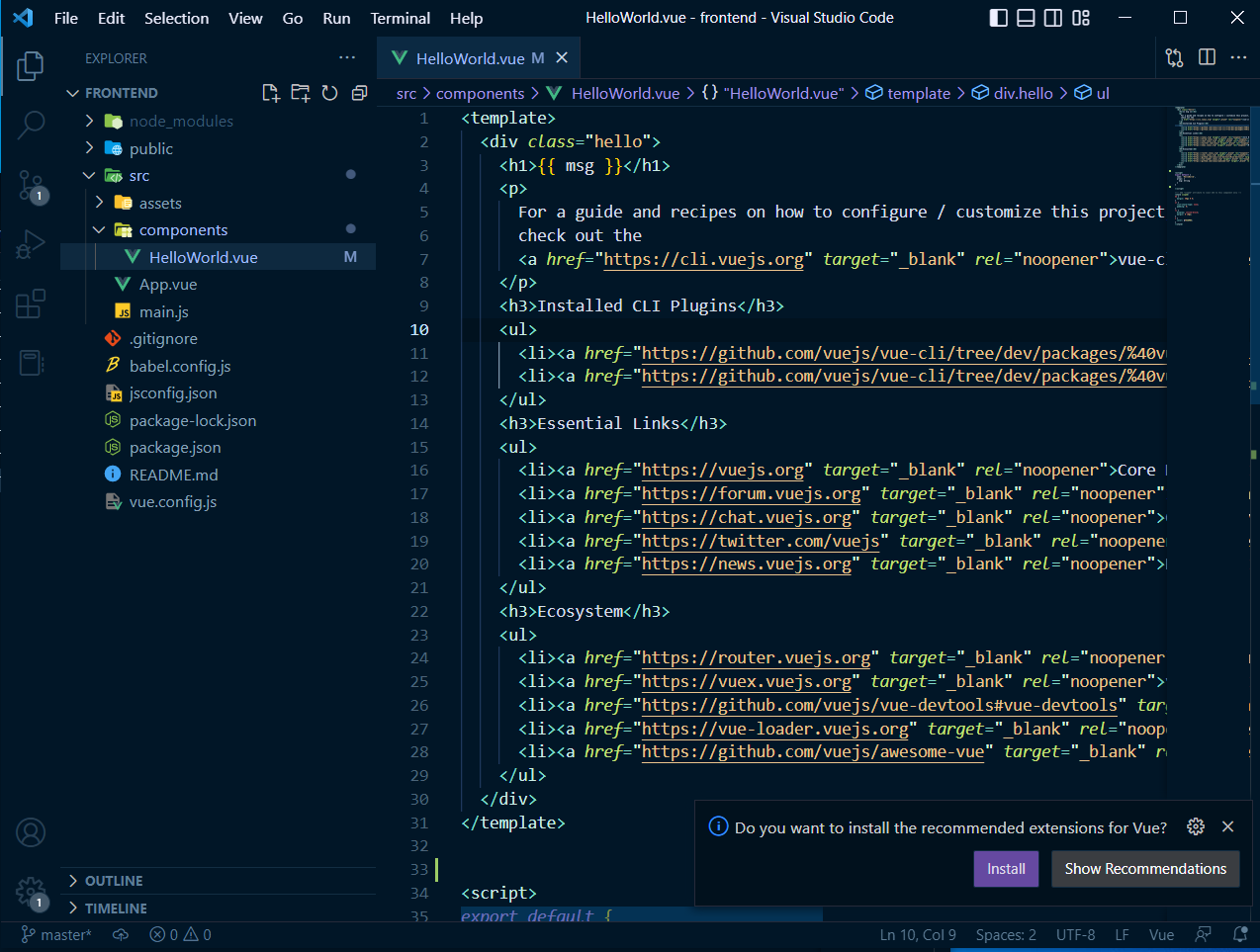The image size is (1260, 952).
Task: Open editor More Actions ellipsis
Action: pos(1238,57)
